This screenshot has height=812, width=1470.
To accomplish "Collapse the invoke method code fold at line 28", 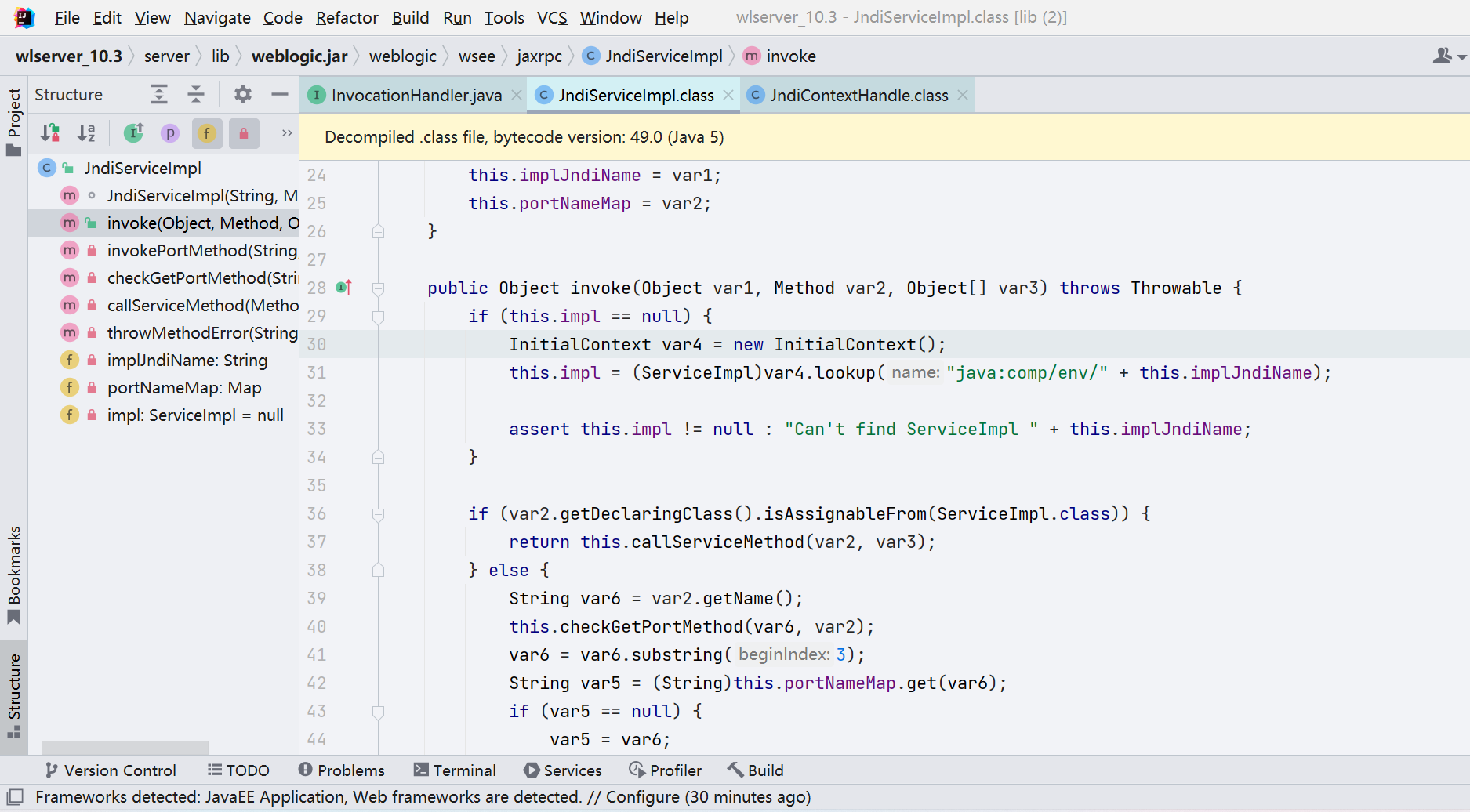I will pyautogui.click(x=379, y=288).
